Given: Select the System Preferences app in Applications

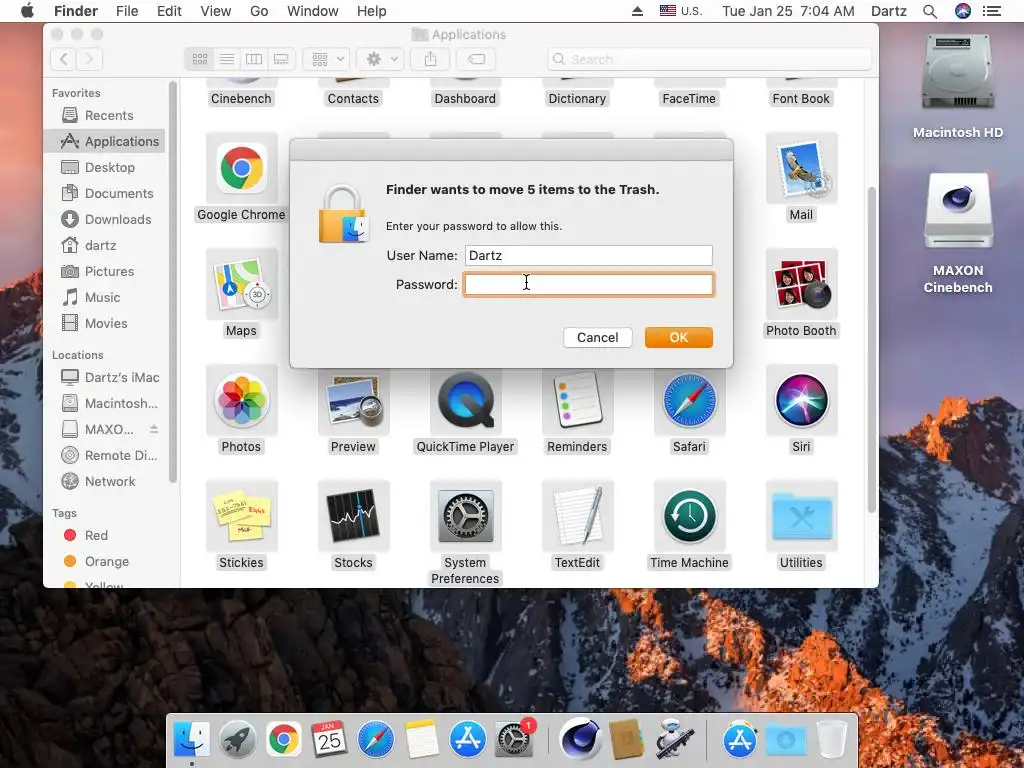Looking at the screenshot, I should point(466,516).
